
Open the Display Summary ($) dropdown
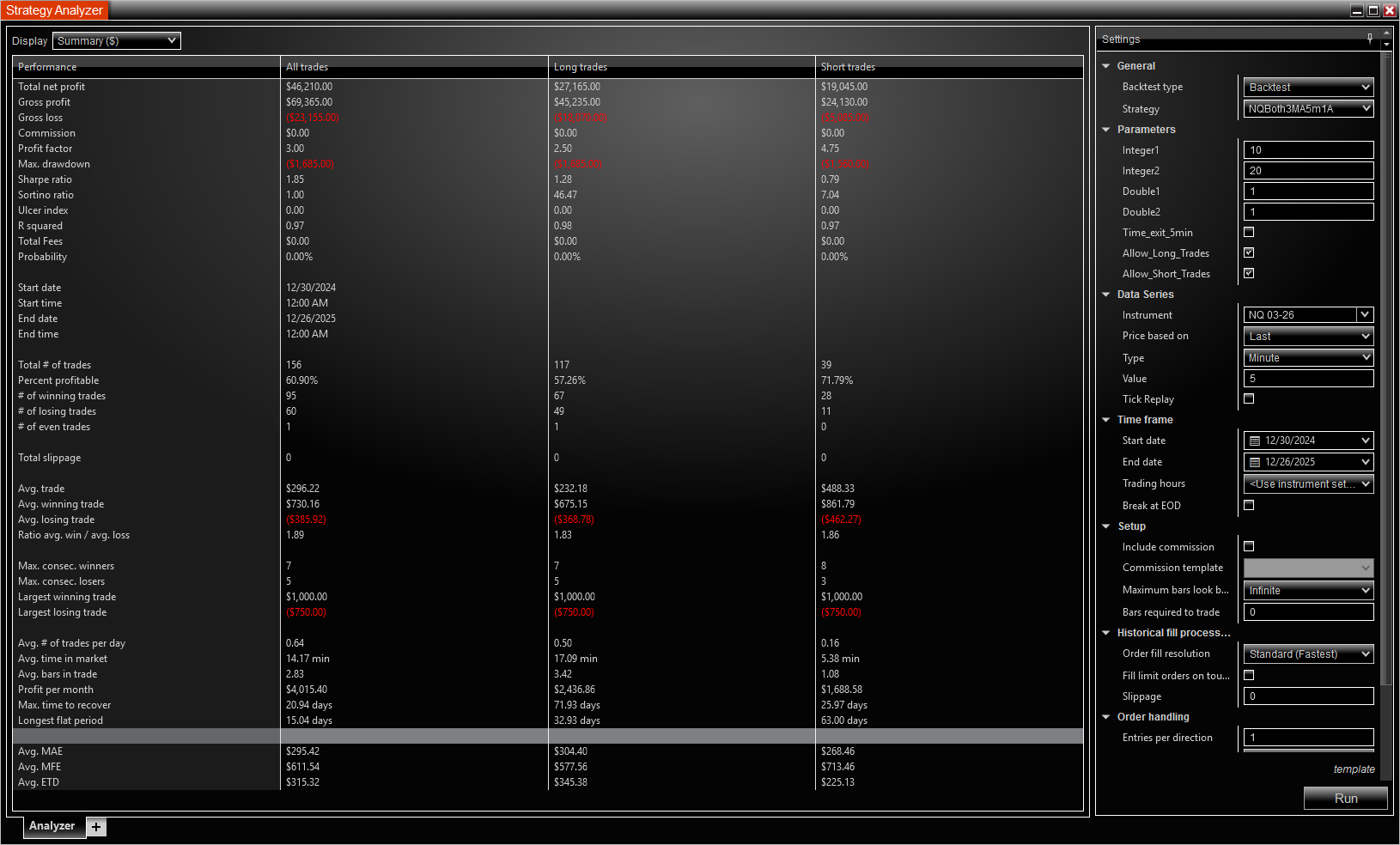(117, 40)
